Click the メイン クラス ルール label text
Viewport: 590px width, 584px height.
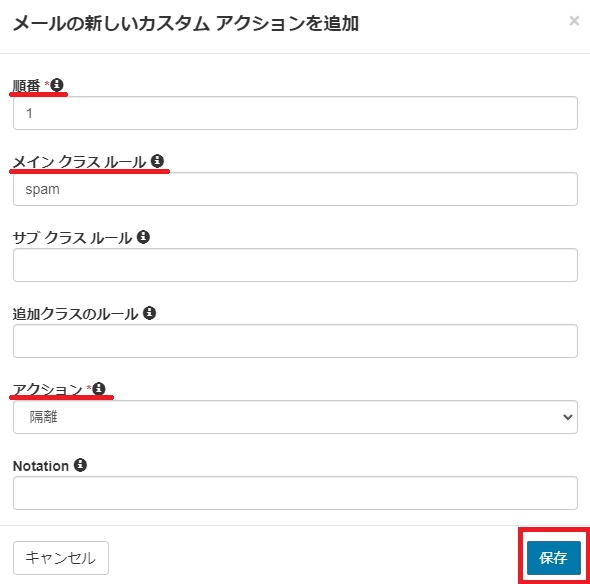click(x=79, y=162)
